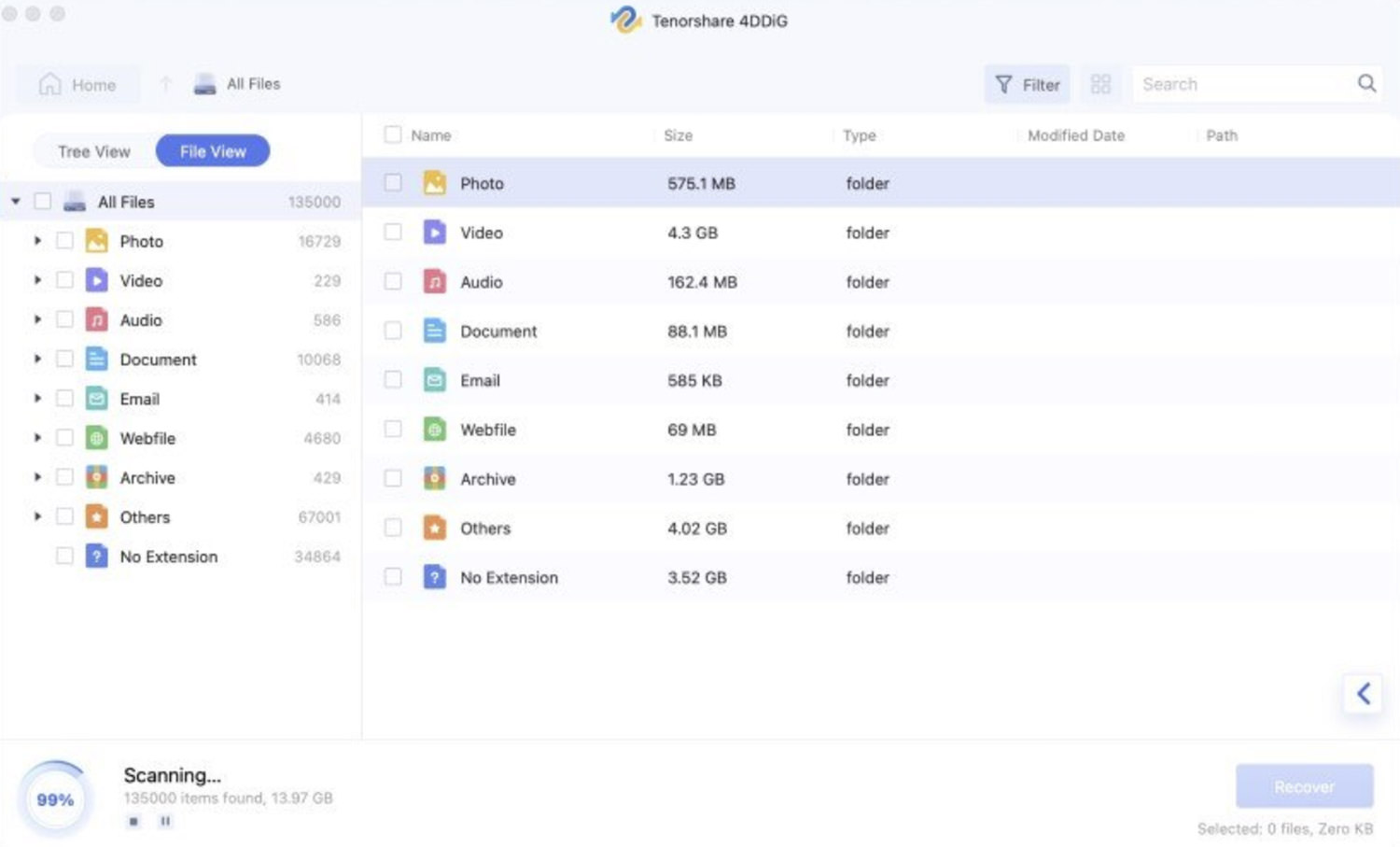Image resolution: width=1400 pixels, height=847 pixels.
Task: Expand the Others tree node
Action: click(x=37, y=516)
